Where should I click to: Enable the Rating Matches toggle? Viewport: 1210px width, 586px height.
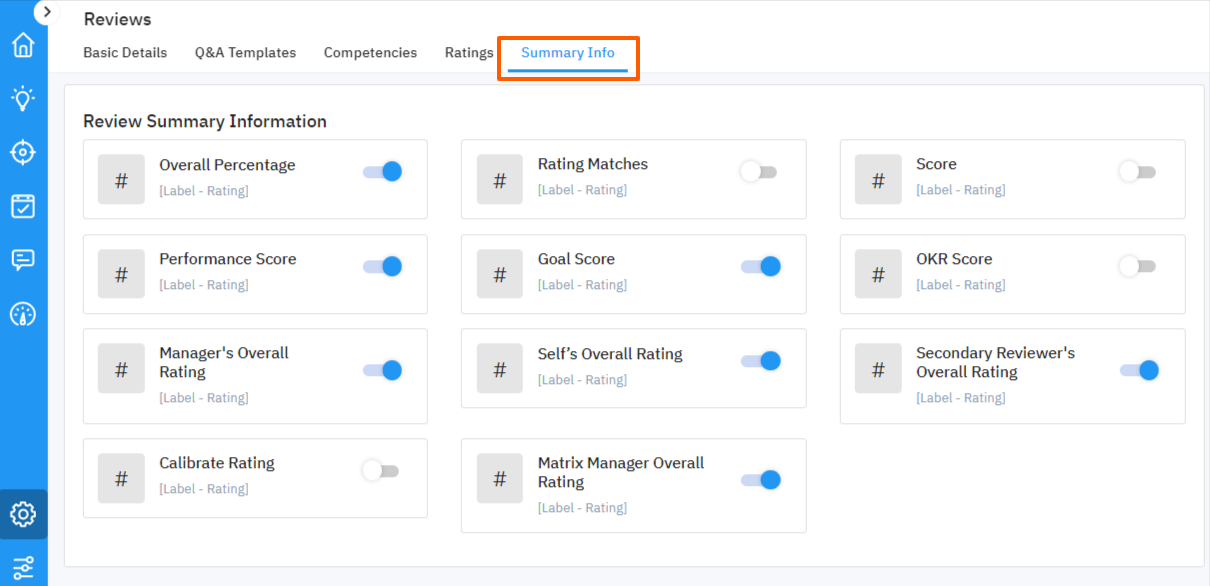pyautogui.click(x=759, y=171)
